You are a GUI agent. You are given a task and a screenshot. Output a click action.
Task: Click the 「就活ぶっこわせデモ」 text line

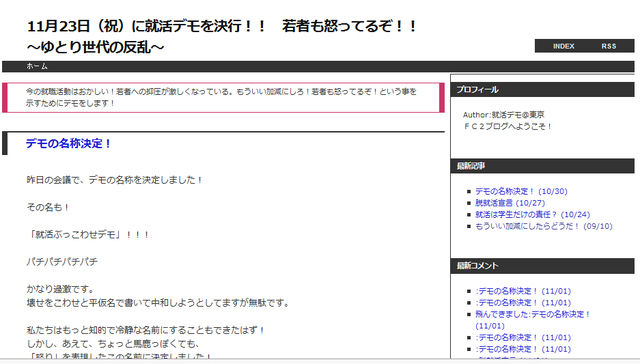[88, 235]
